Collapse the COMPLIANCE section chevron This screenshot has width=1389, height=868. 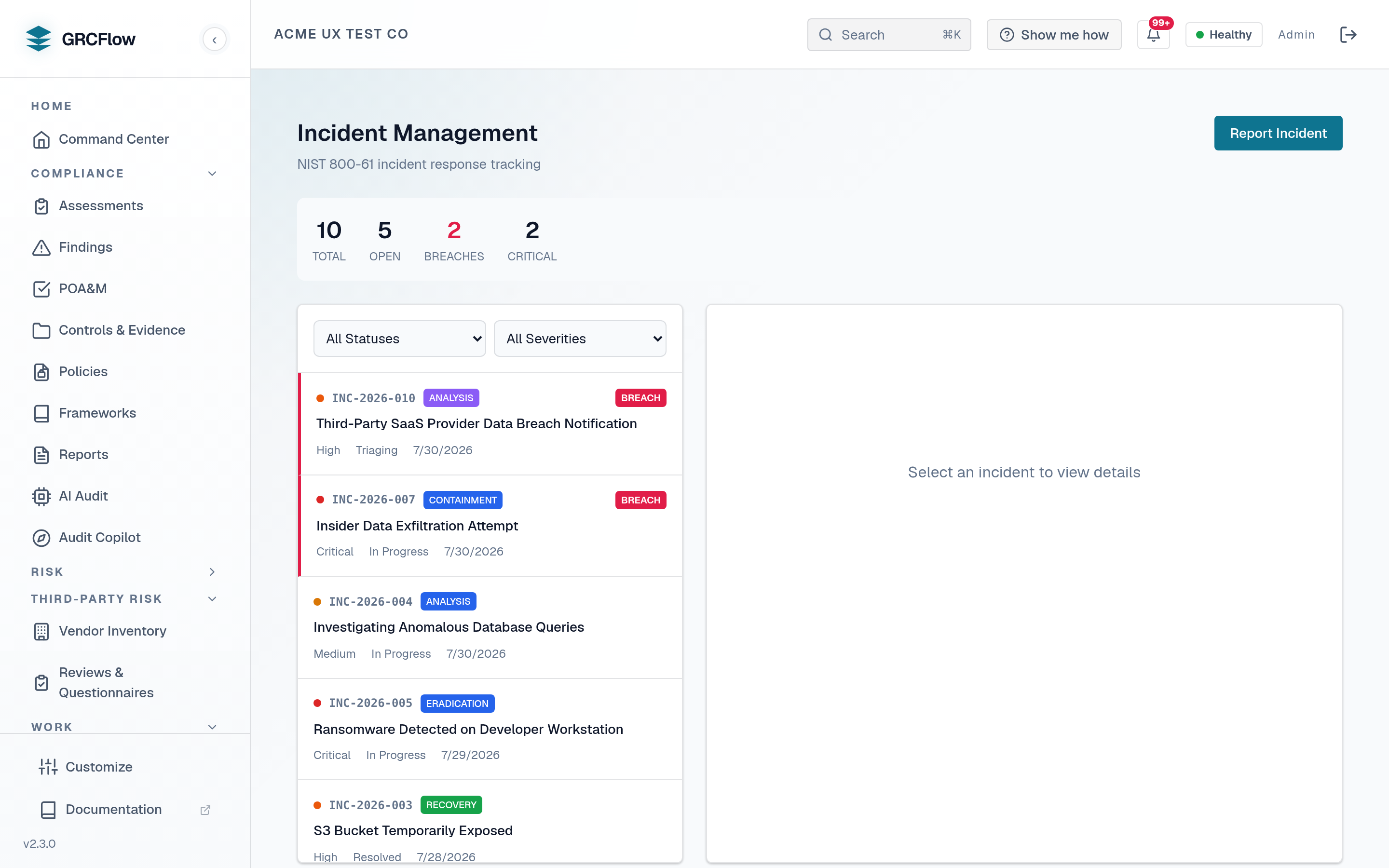(x=212, y=174)
